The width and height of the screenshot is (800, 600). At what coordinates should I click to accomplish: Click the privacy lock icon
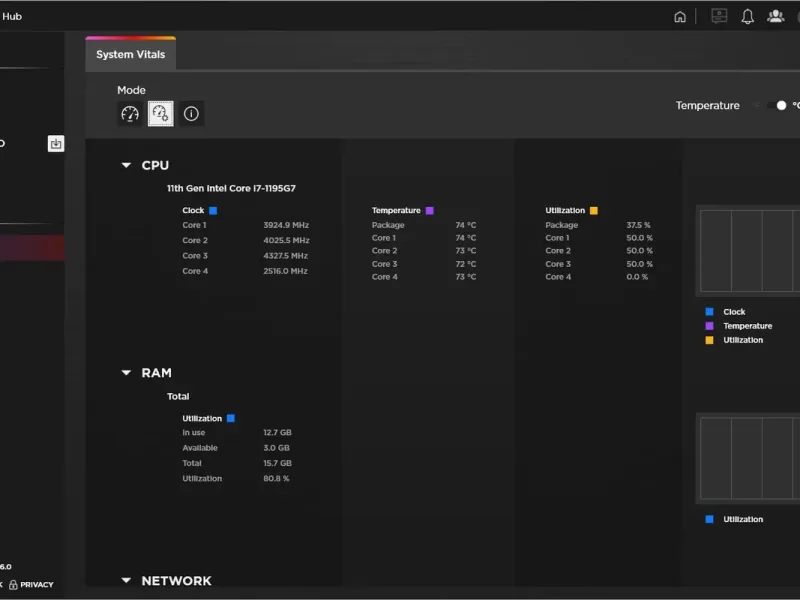13,585
